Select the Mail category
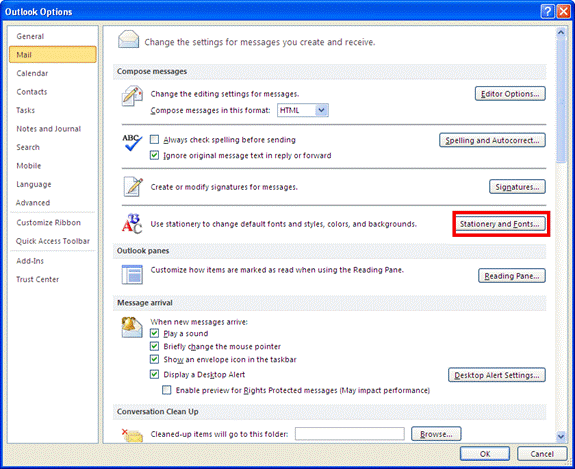 coord(53,55)
